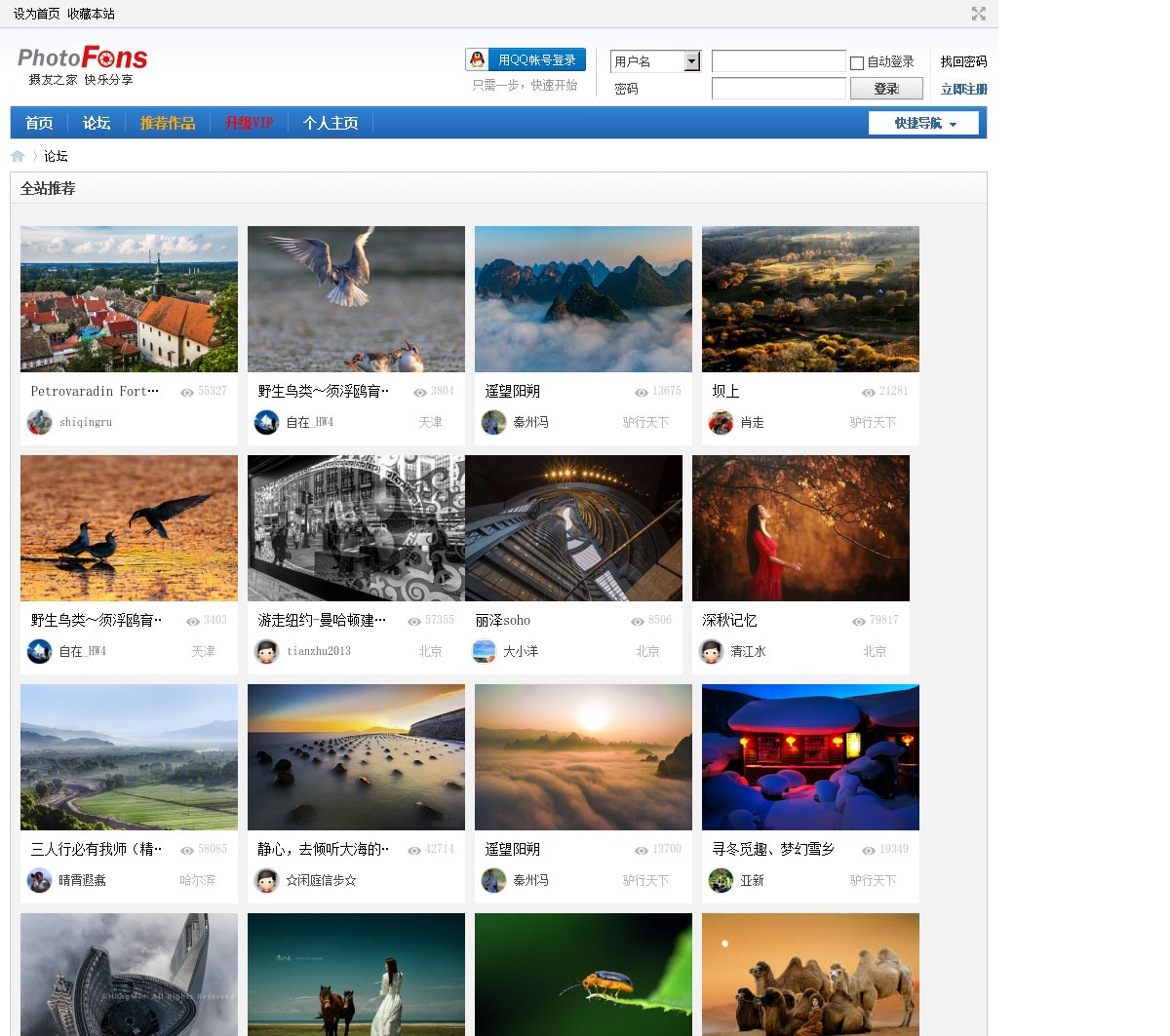The height and width of the screenshot is (1036, 1170).
Task: Click the avatar of user 清江水
Action: (711, 651)
